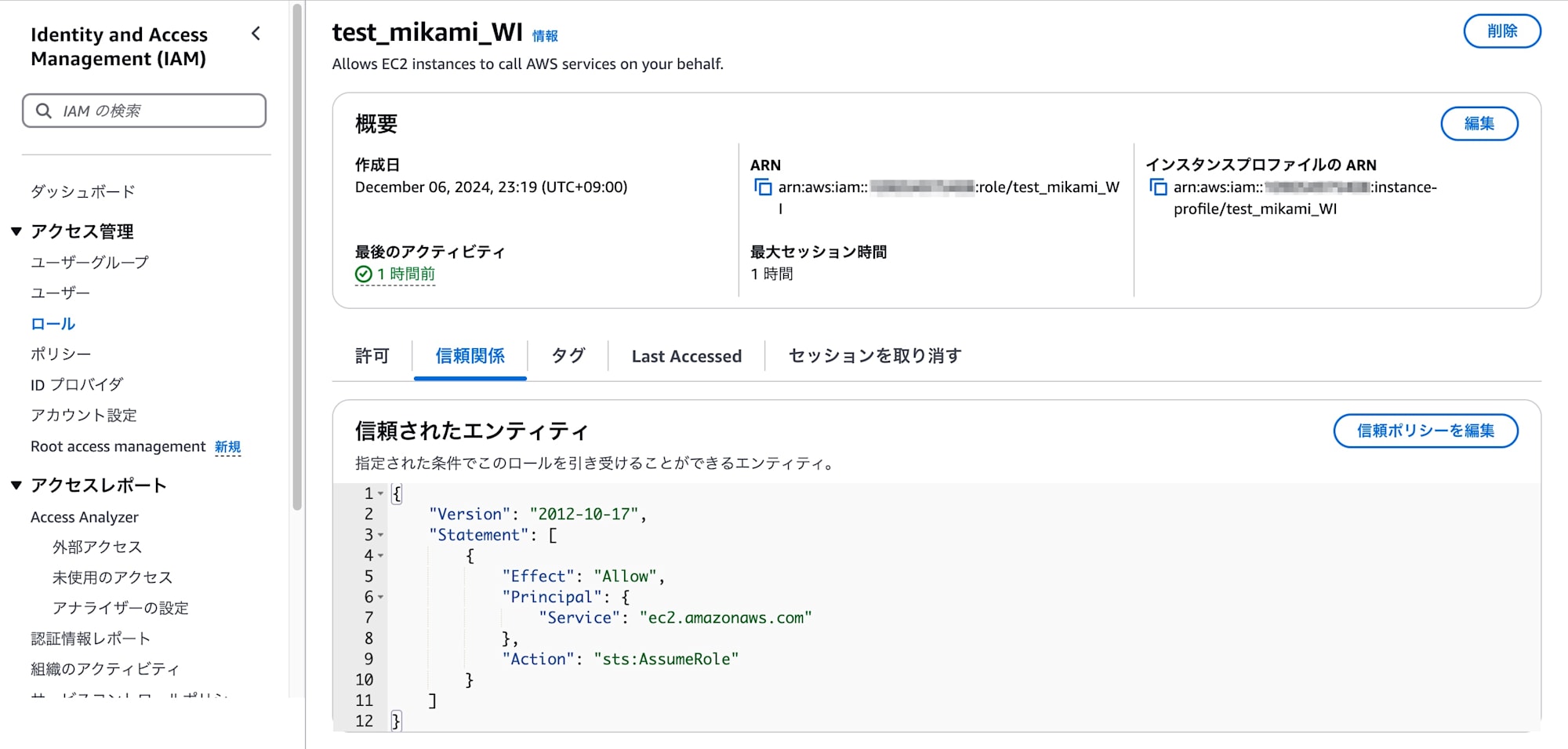Click the creation date December 06, 2024 text
This screenshot has width=1568, height=749.
tap(491, 187)
